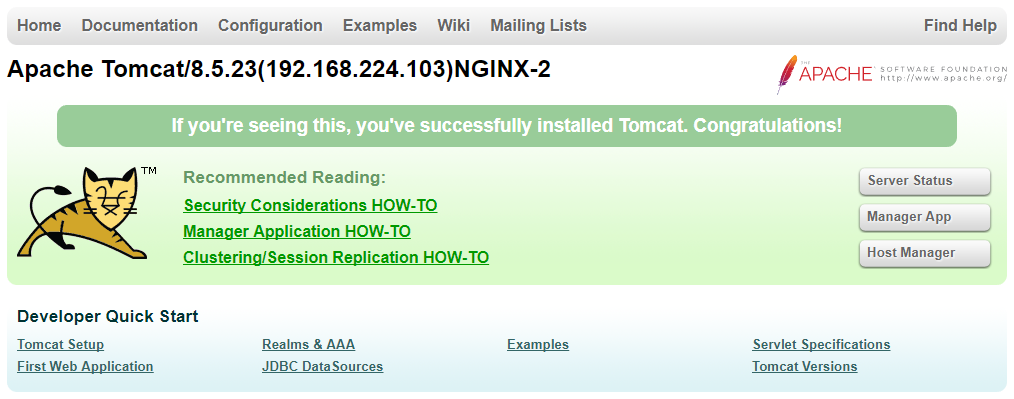
Task: Open the Realms & AAA link
Action: coord(308,345)
